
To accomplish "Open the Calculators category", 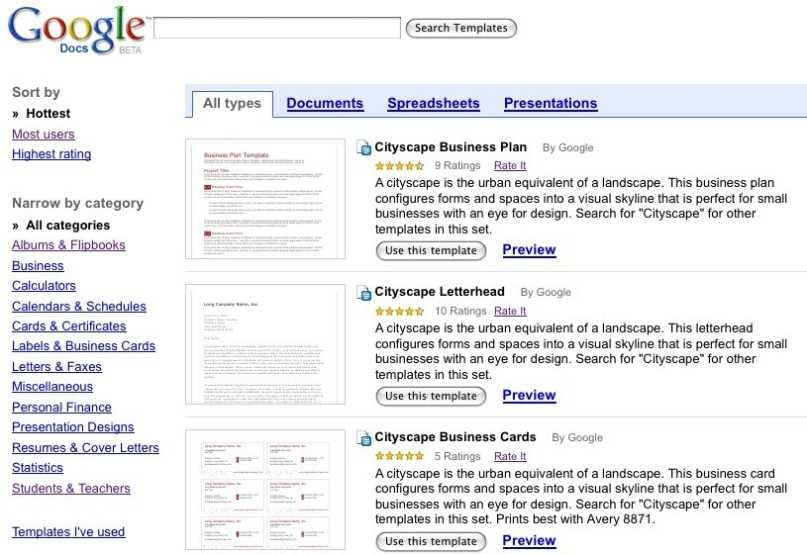I will 44,286.
